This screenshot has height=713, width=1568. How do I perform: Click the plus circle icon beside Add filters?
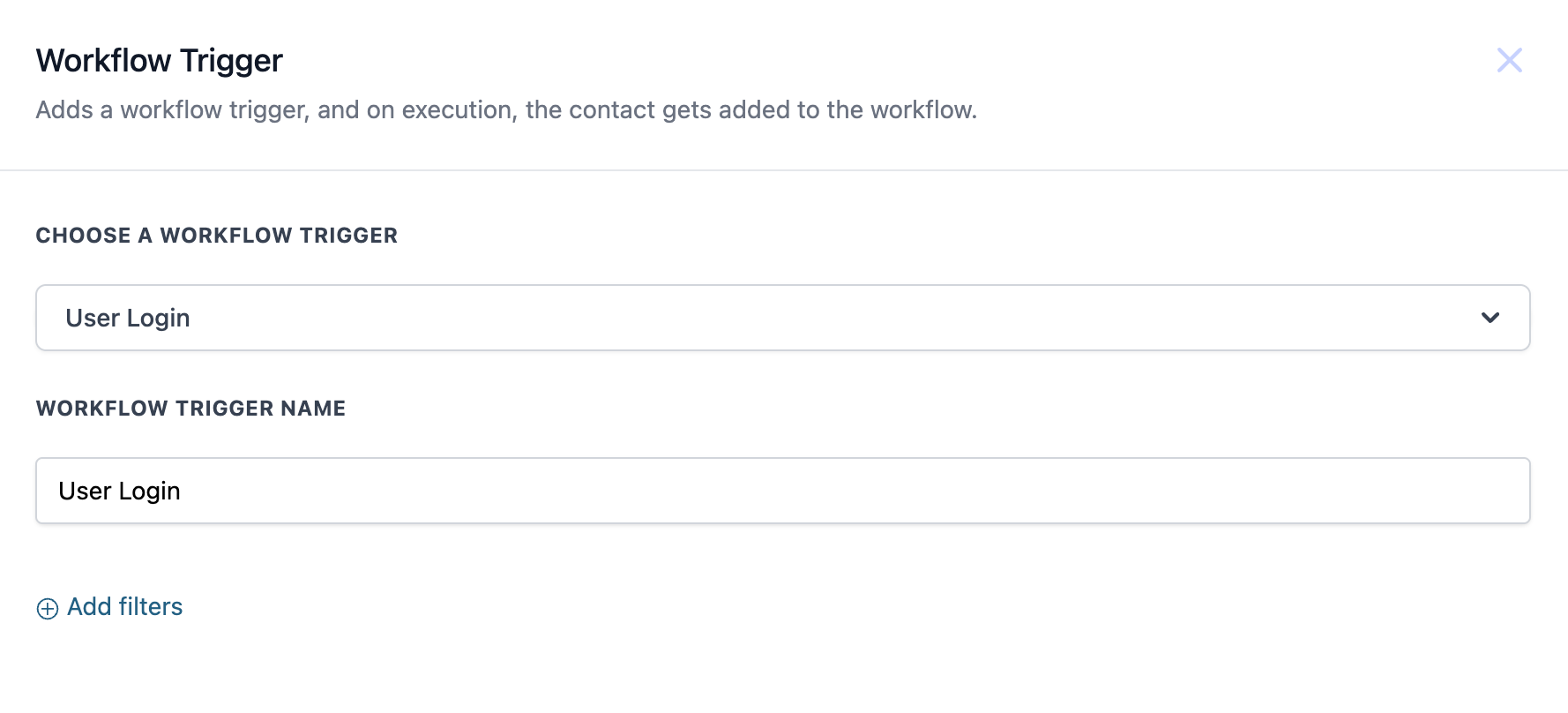[48, 608]
